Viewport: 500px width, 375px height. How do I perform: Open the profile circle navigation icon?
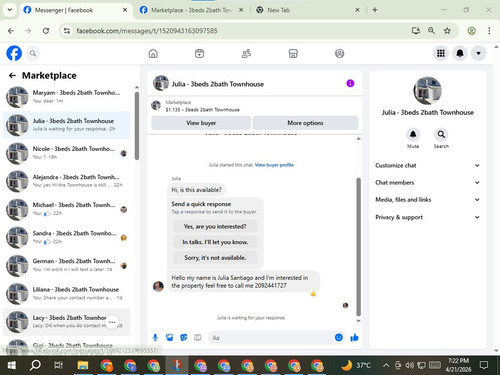pyautogui.click(x=339, y=53)
